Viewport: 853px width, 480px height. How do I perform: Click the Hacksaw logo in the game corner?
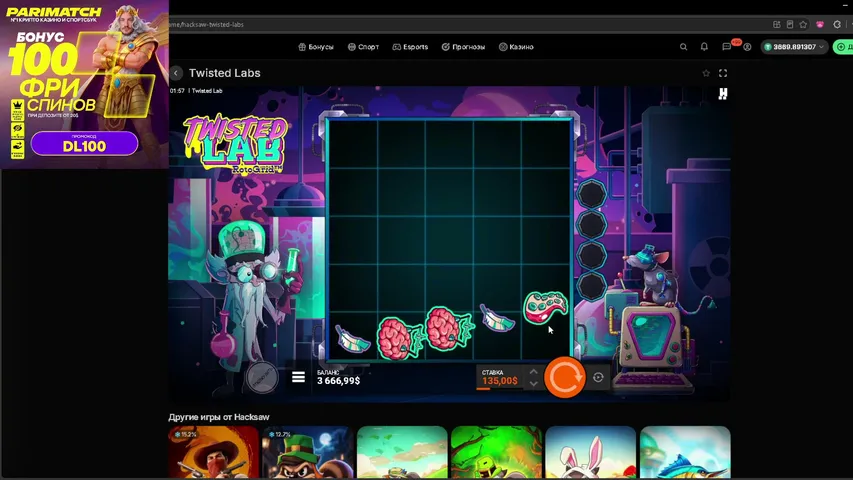723,94
